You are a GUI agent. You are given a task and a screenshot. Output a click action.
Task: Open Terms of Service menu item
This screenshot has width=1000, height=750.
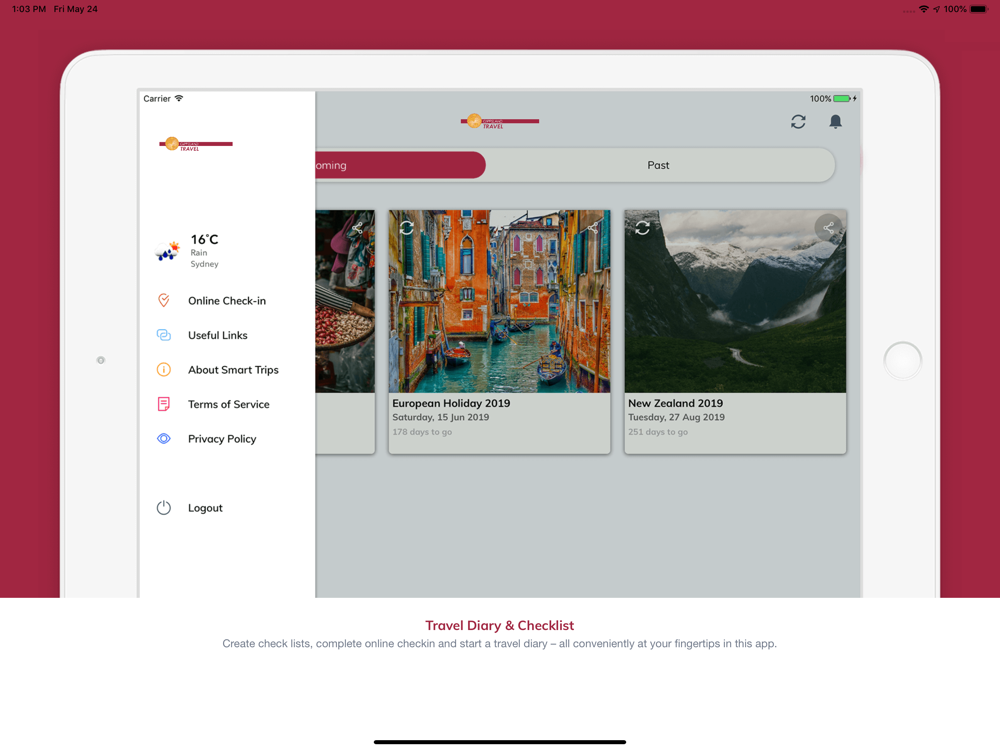tap(226, 404)
